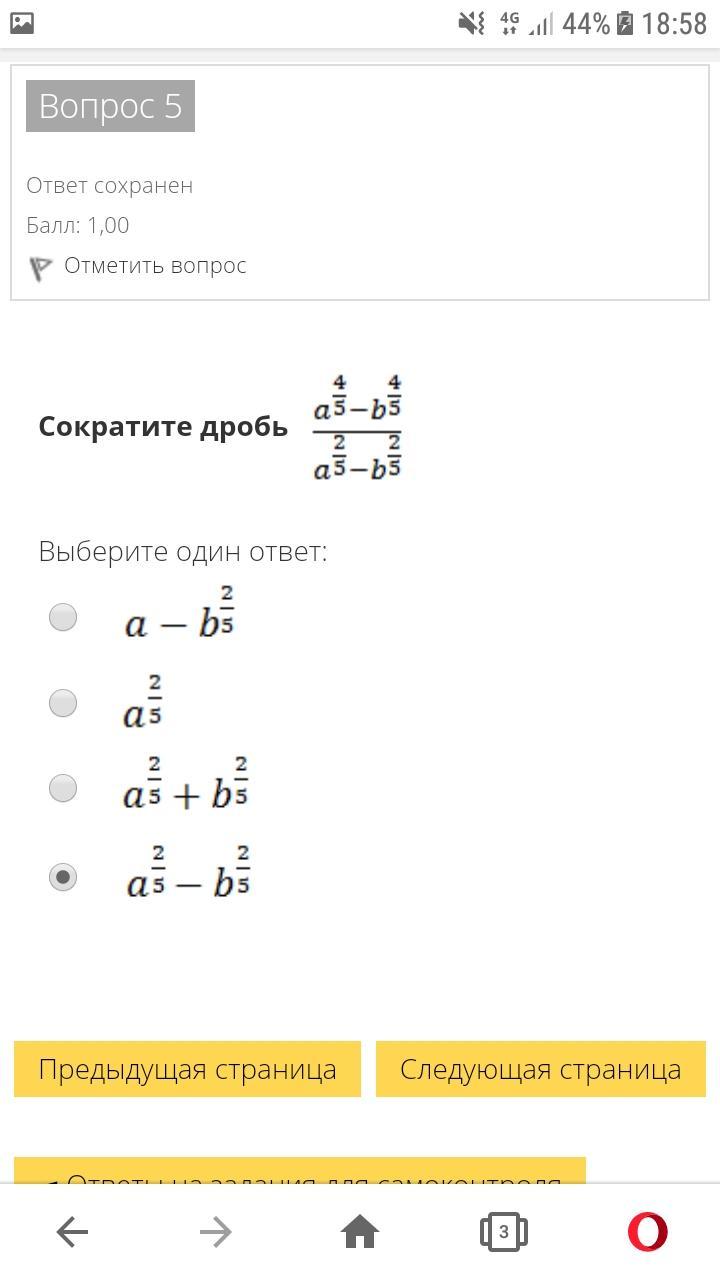Tap the Вопрос 5 heading
This screenshot has height=1280, width=720.
tap(110, 106)
